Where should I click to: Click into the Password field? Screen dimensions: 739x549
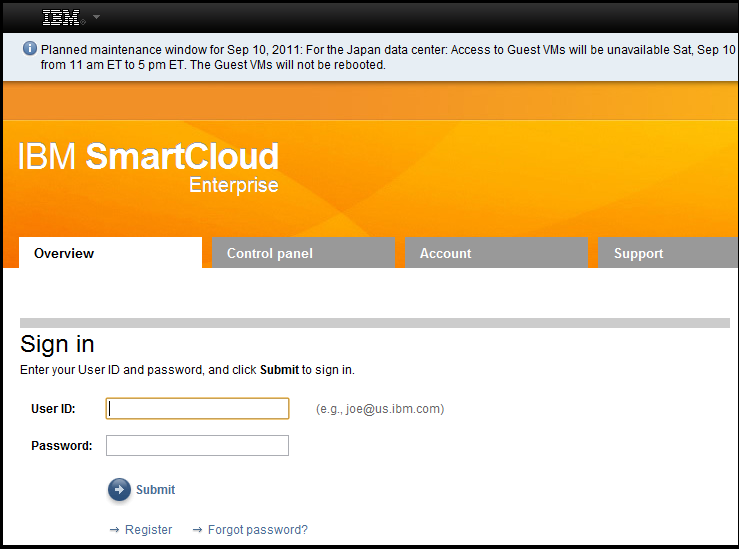197,445
